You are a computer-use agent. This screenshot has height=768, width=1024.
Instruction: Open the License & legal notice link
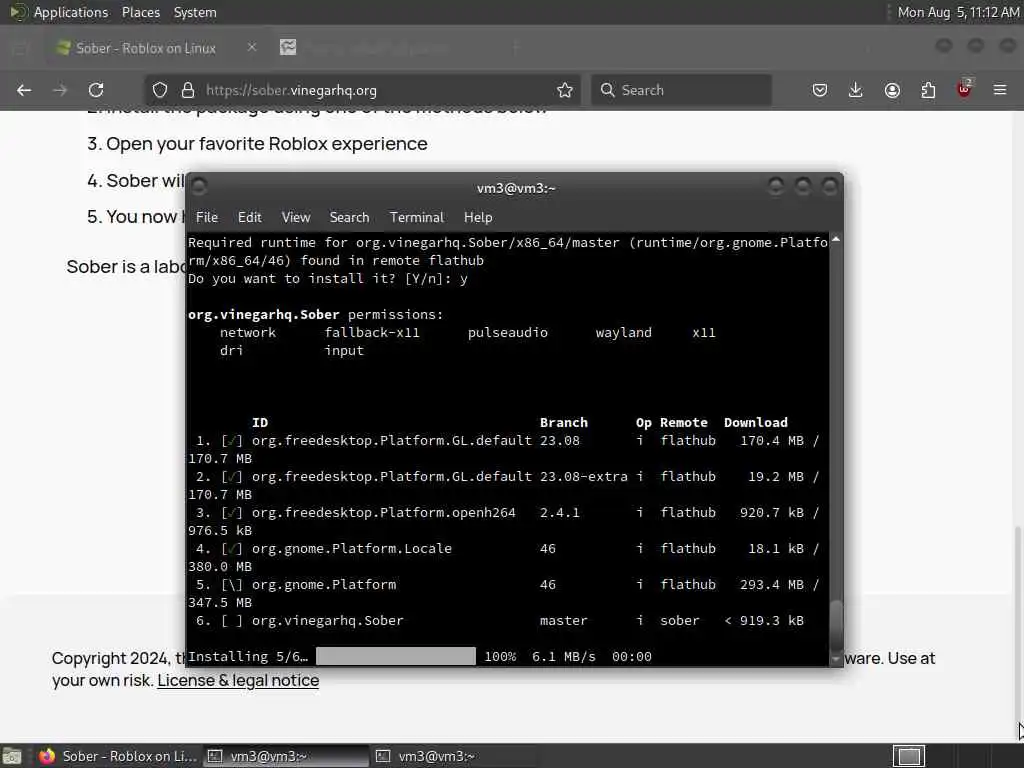point(238,680)
